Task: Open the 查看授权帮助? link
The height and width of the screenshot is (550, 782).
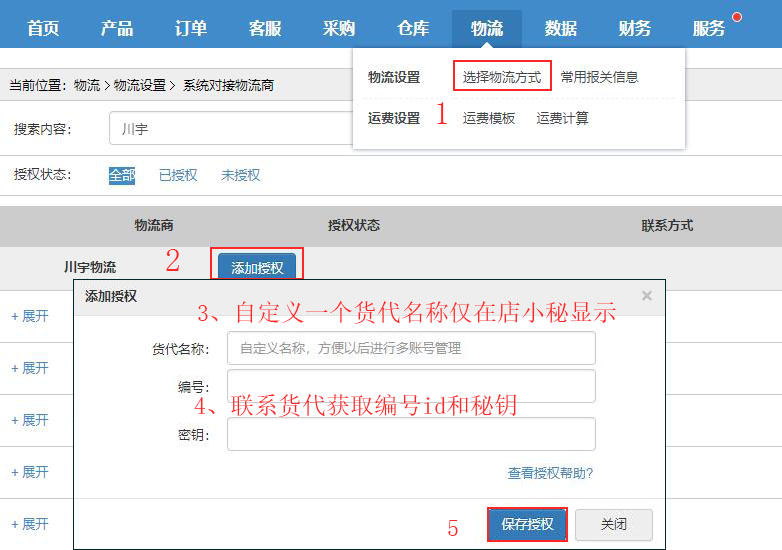Action: tap(550, 473)
